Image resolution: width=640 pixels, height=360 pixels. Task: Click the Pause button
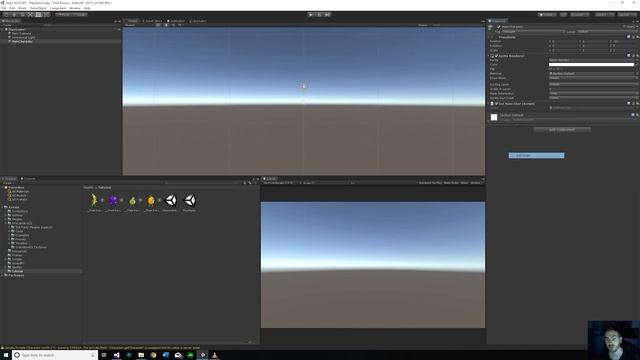pos(320,15)
